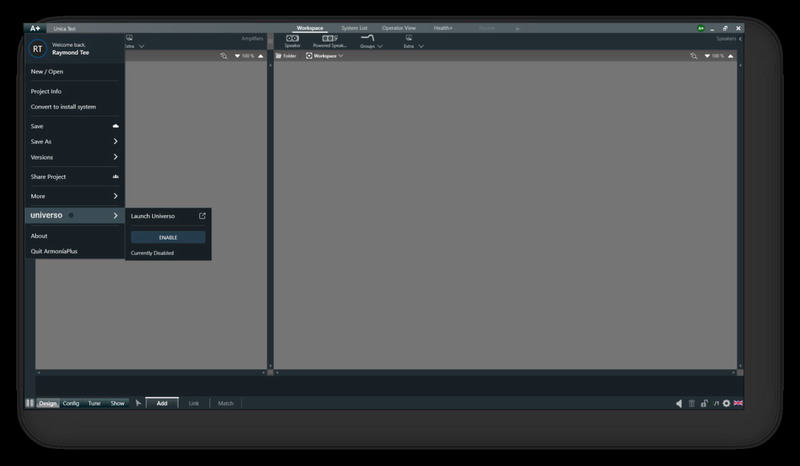Select the Powered Speaker icon
This screenshot has height=466, width=800.
[x=329, y=40]
